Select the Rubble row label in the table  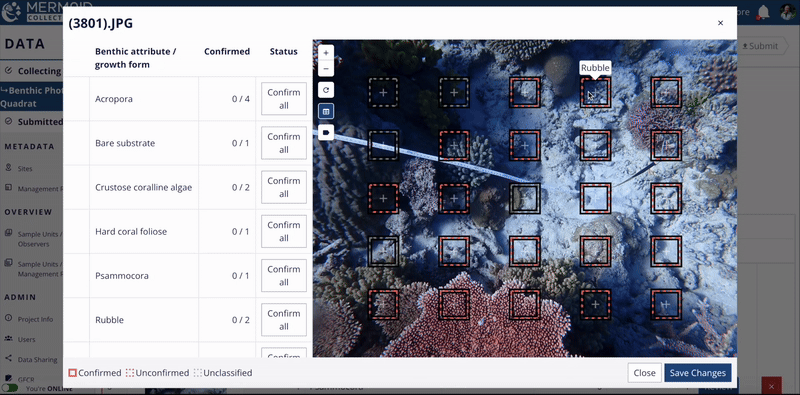pyautogui.click(x=109, y=320)
